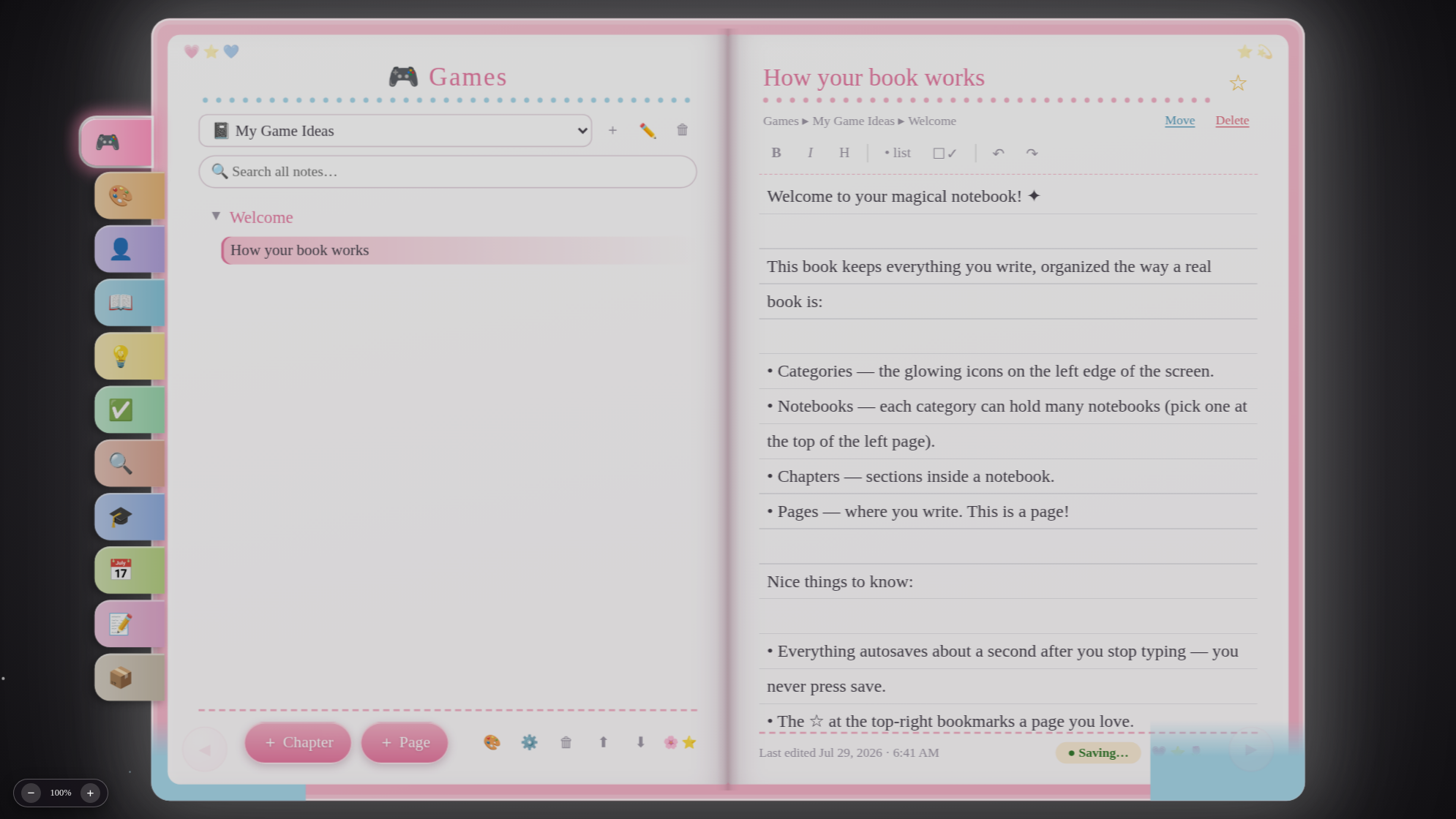Open the art palette category tab
This screenshot has width=1456, height=819.
point(130,195)
